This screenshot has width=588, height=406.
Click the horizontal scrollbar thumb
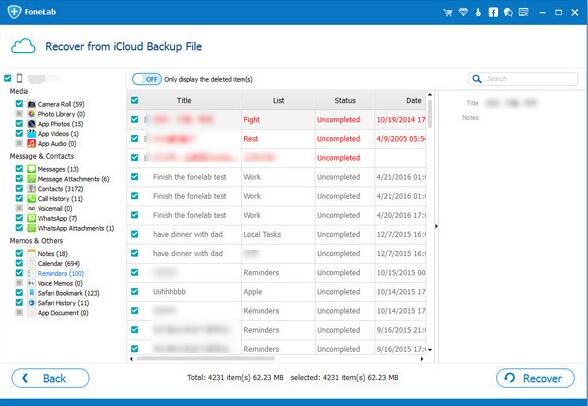(x=206, y=358)
